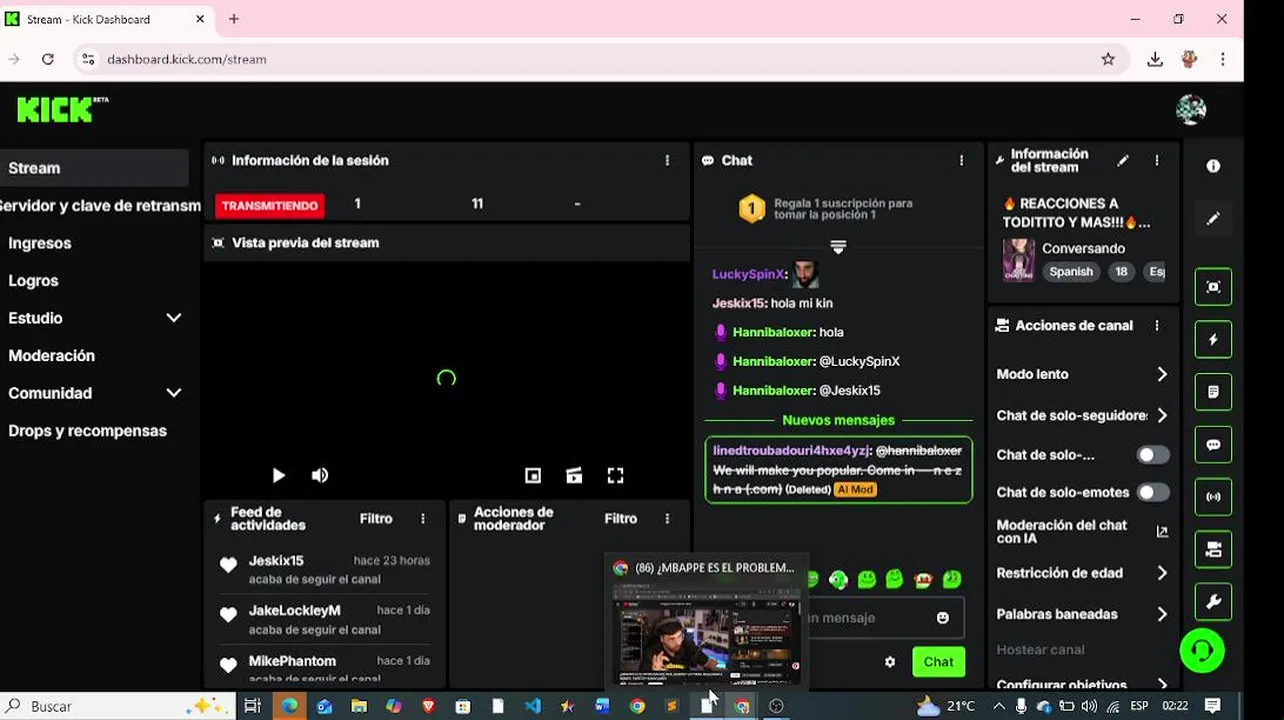Jump to Nuevos mensajes divider in chat
This screenshot has width=1284, height=720.
(x=838, y=420)
